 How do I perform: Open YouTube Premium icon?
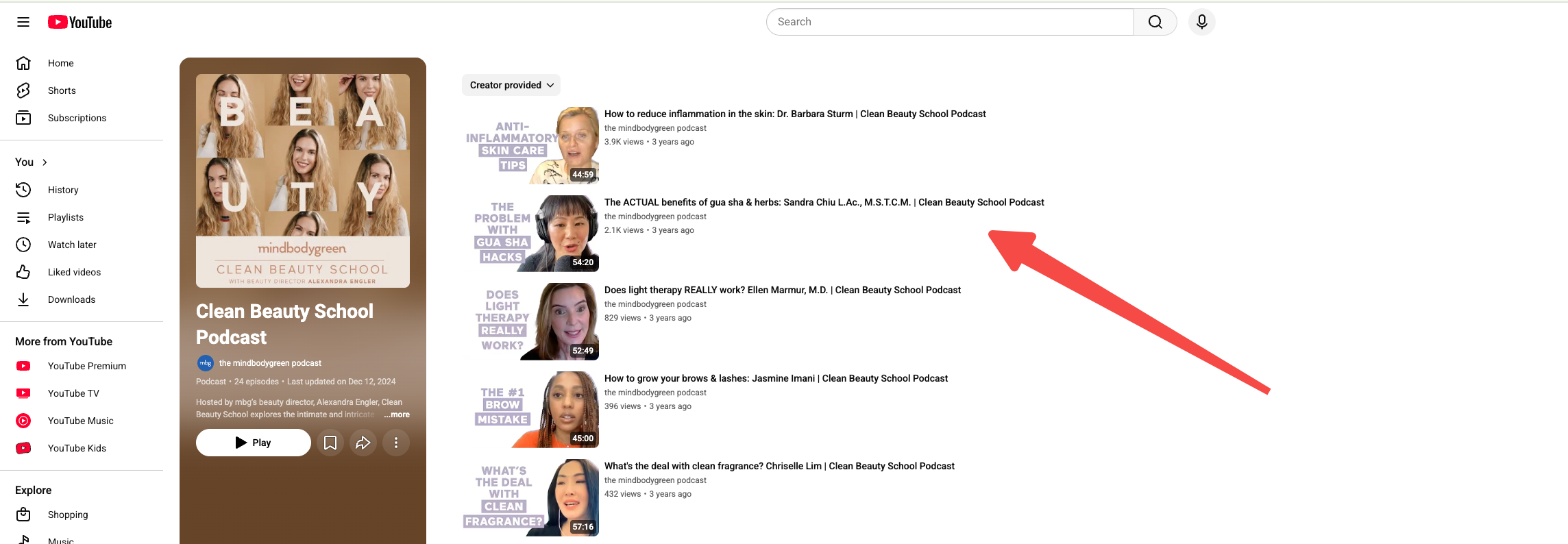click(x=23, y=366)
